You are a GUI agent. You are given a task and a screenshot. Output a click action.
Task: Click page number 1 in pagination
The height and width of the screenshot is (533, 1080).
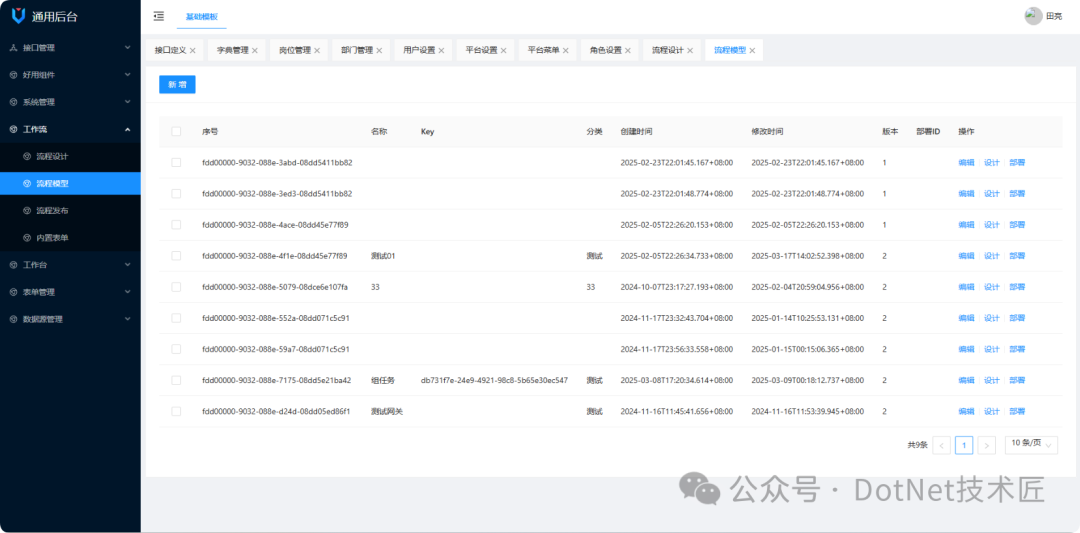point(963,445)
